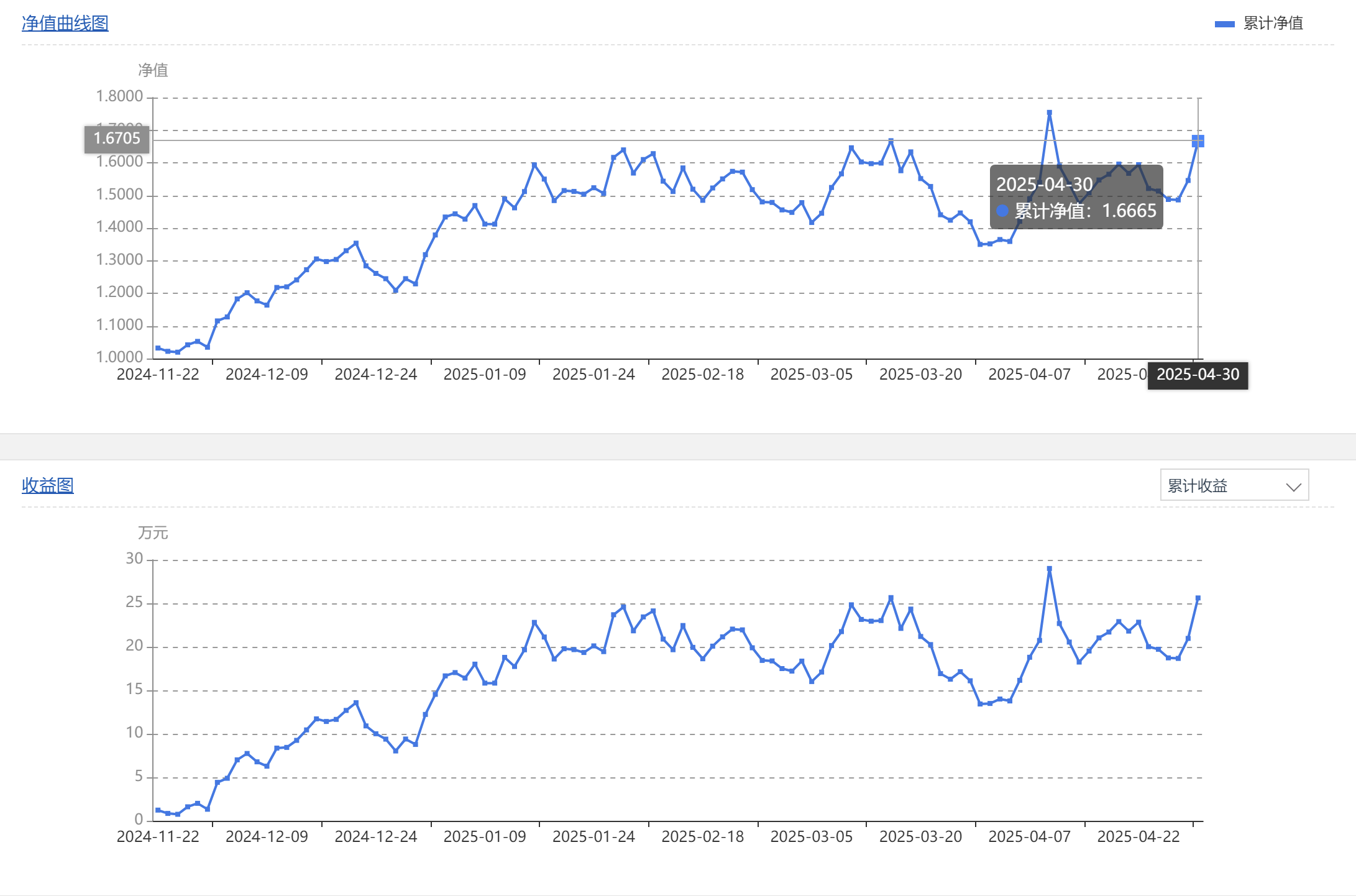Viewport: 1356px width, 896px height.
Task: Click the chevron arrow in 累计收益 selector
Action: pyautogui.click(x=1293, y=487)
